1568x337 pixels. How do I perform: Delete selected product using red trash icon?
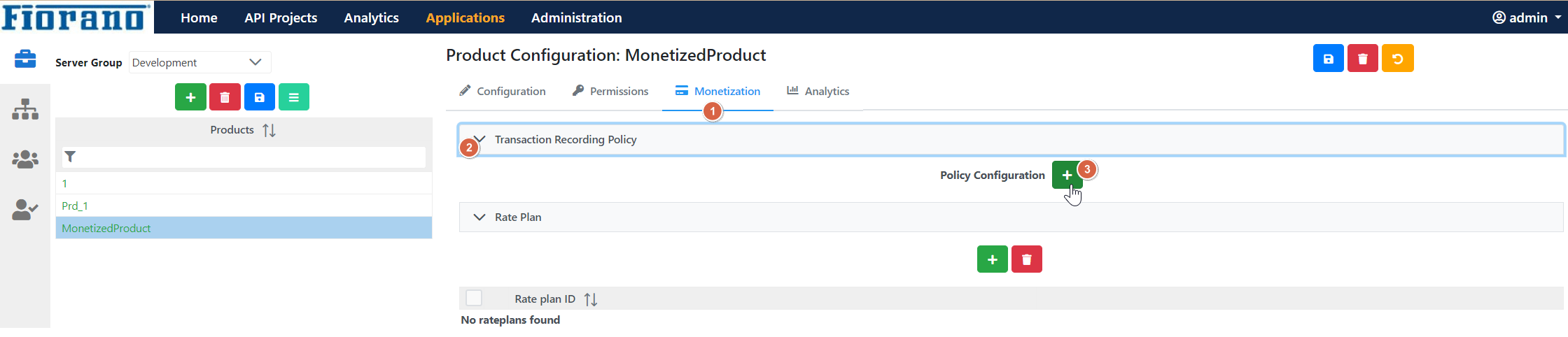225,97
